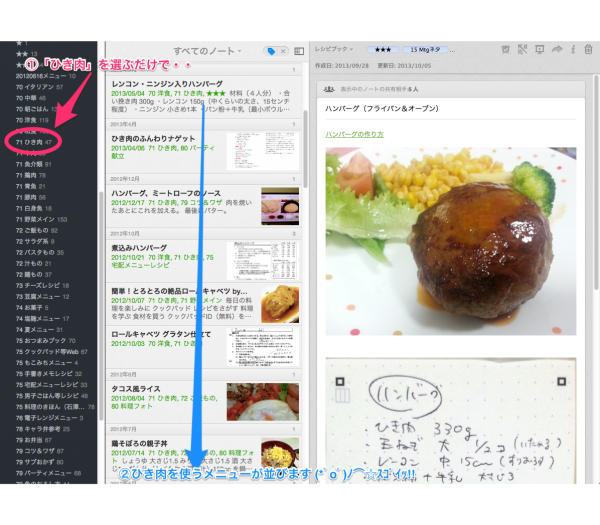
Task: Select the 74 お菓子 tag
Action: [x=32, y=308]
